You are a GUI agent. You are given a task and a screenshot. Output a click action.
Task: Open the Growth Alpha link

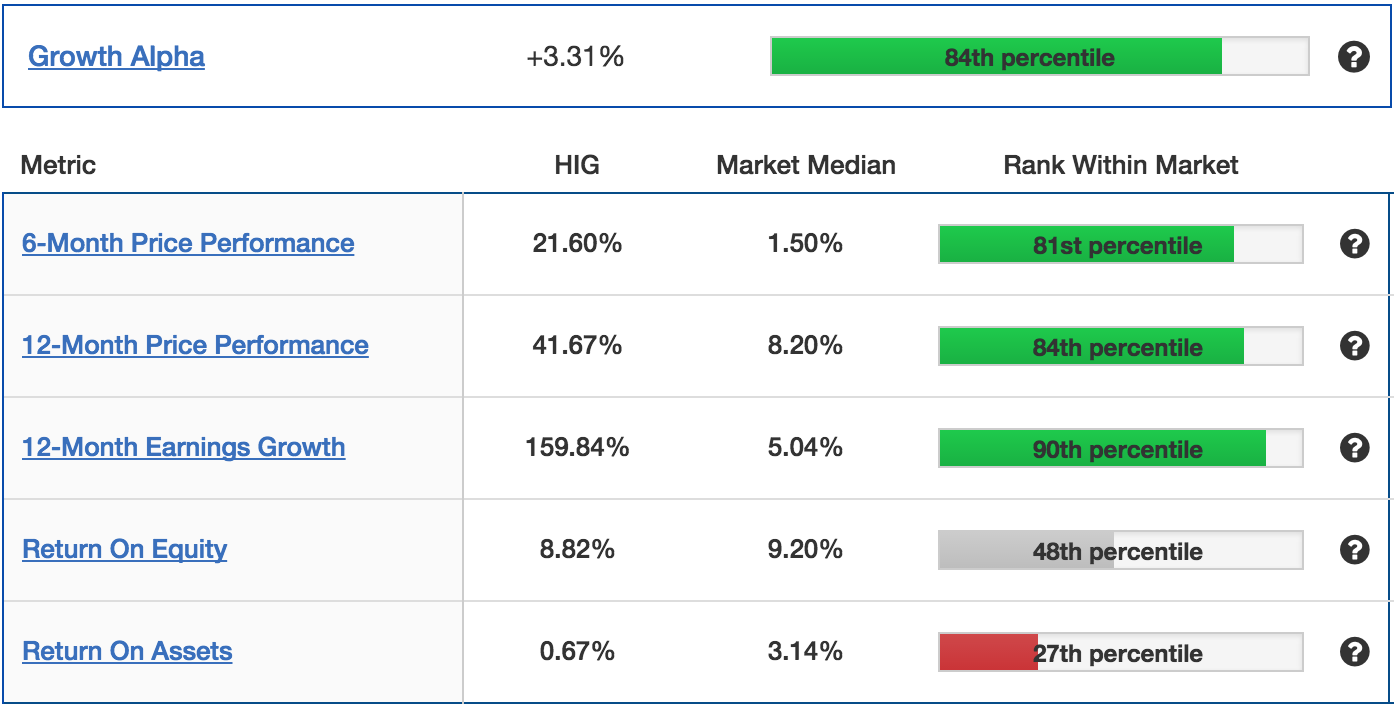114,57
